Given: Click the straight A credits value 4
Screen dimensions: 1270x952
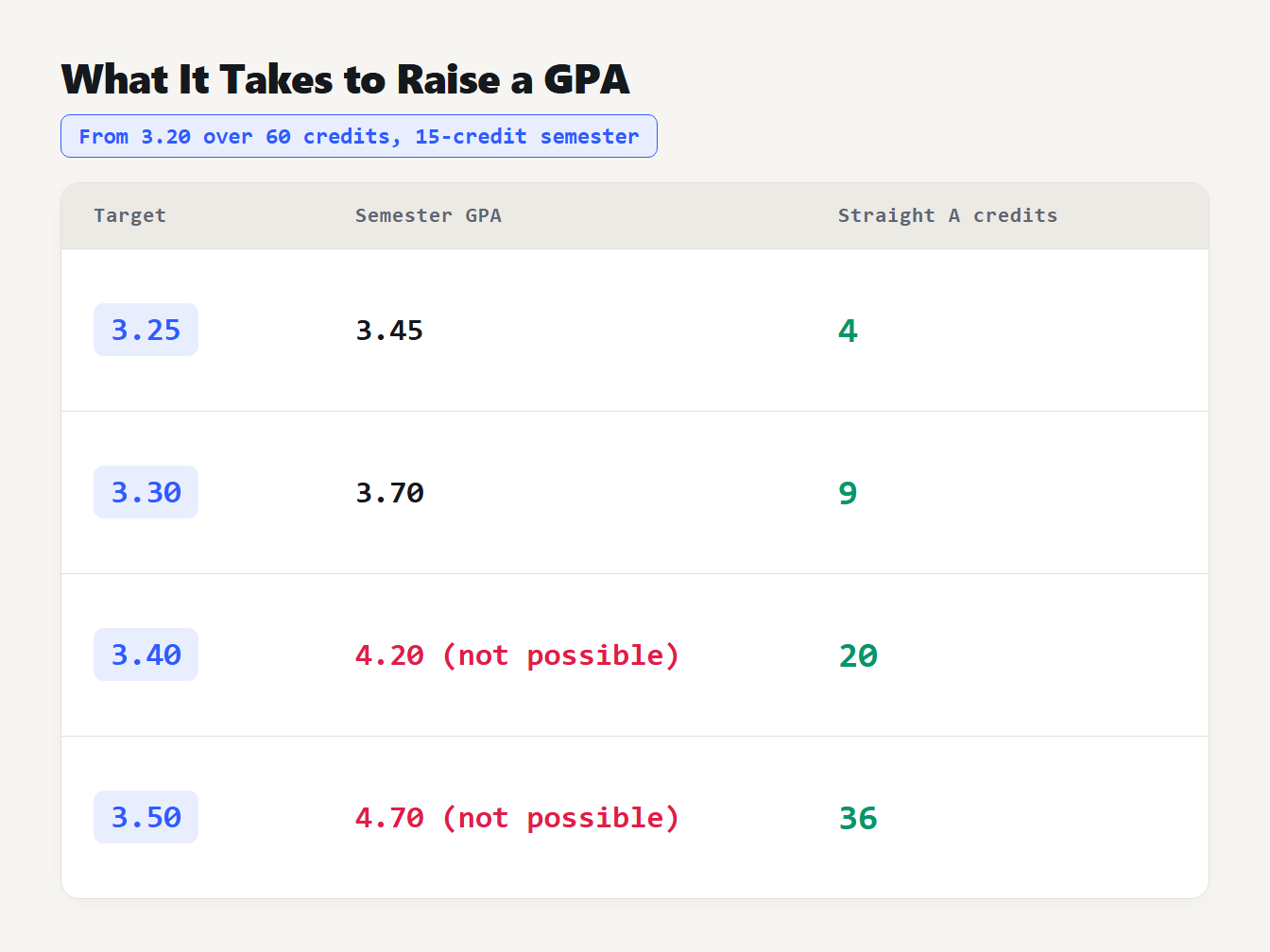Looking at the screenshot, I should 848,331.
